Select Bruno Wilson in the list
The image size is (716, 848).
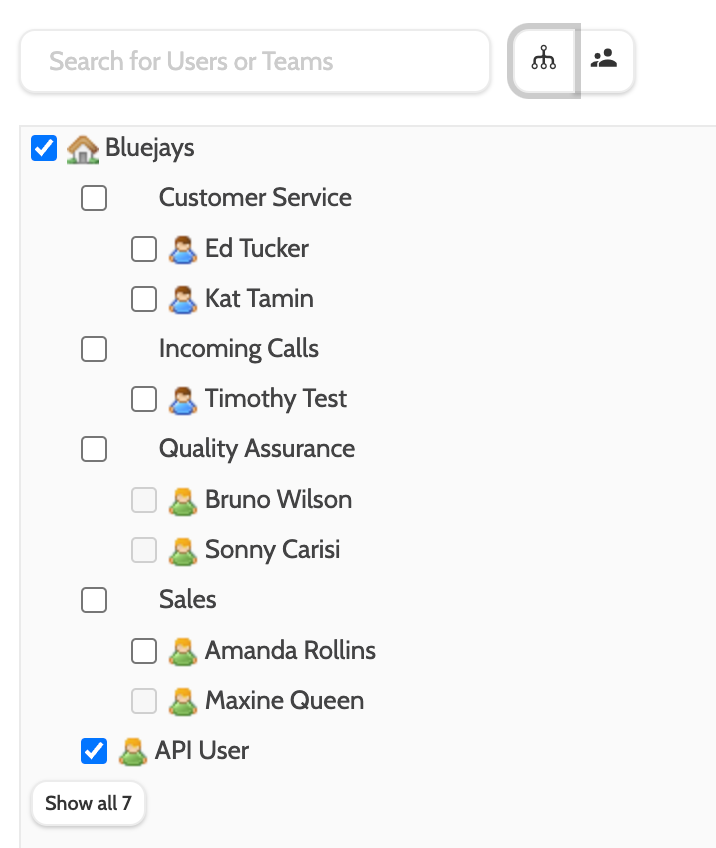[278, 500]
